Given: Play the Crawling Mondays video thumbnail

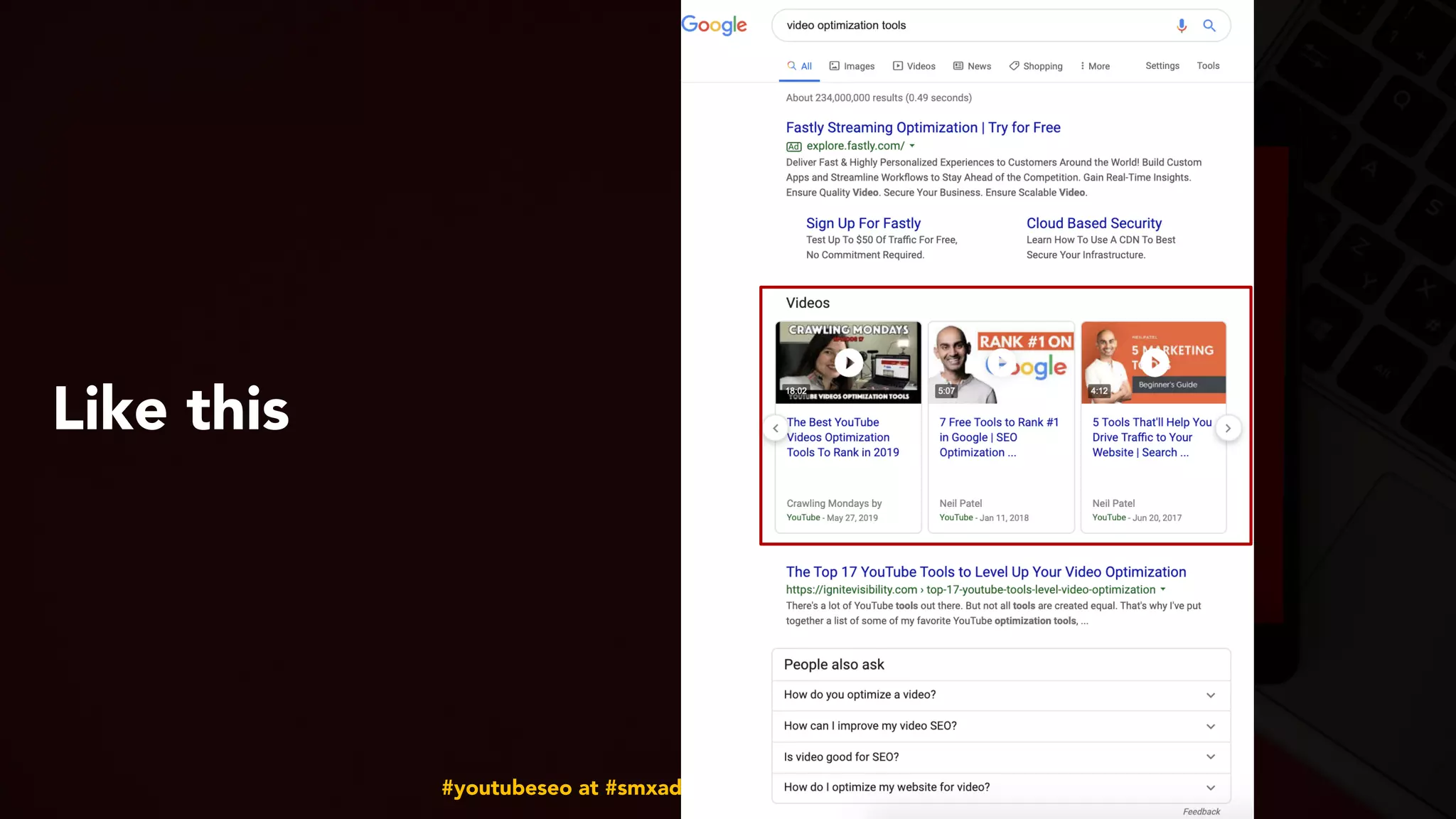Looking at the screenshot, I should pyautogui.click(x=848, y=363).
